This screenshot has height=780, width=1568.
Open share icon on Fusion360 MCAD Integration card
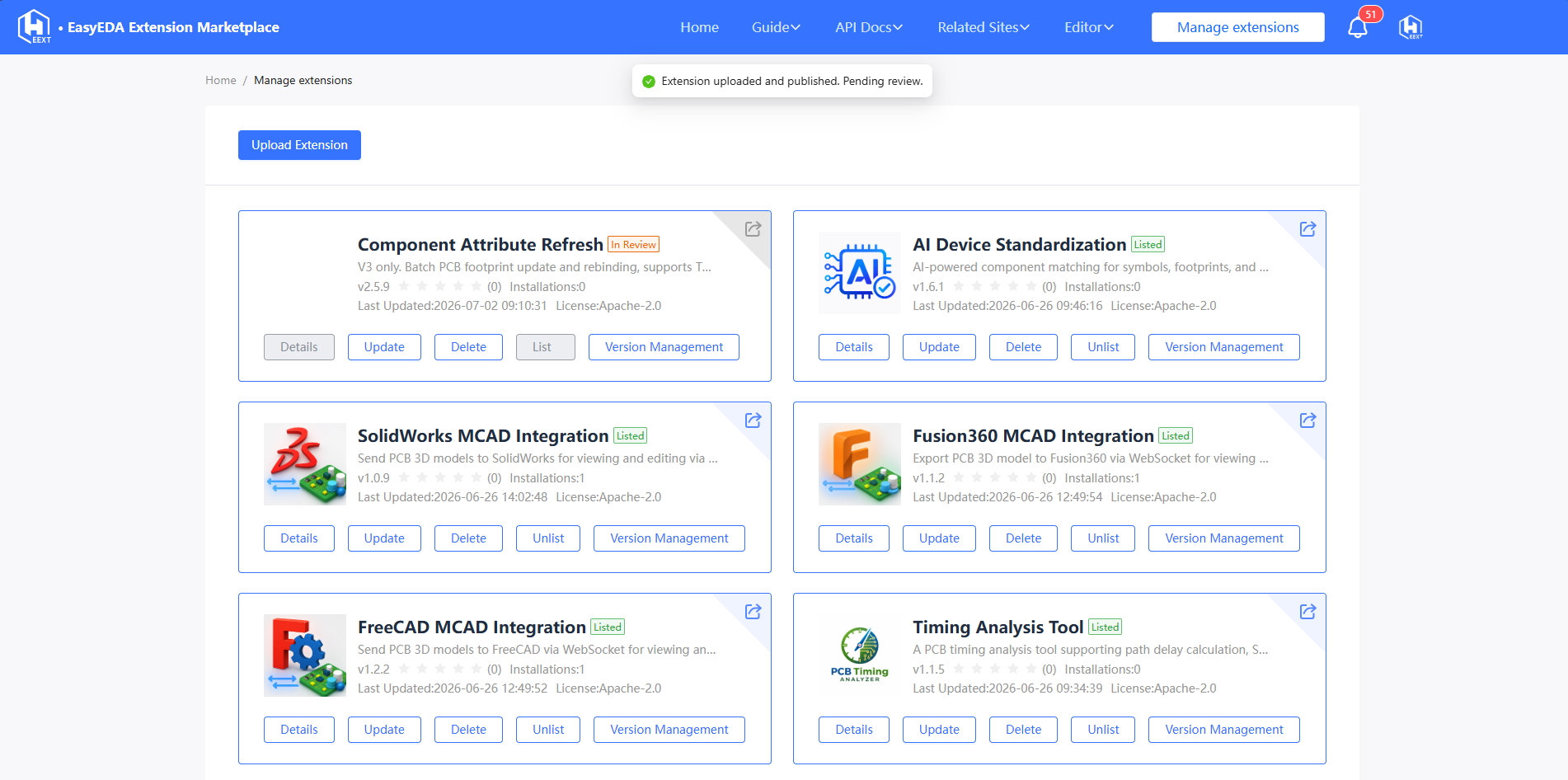[x=1307, y=421]
